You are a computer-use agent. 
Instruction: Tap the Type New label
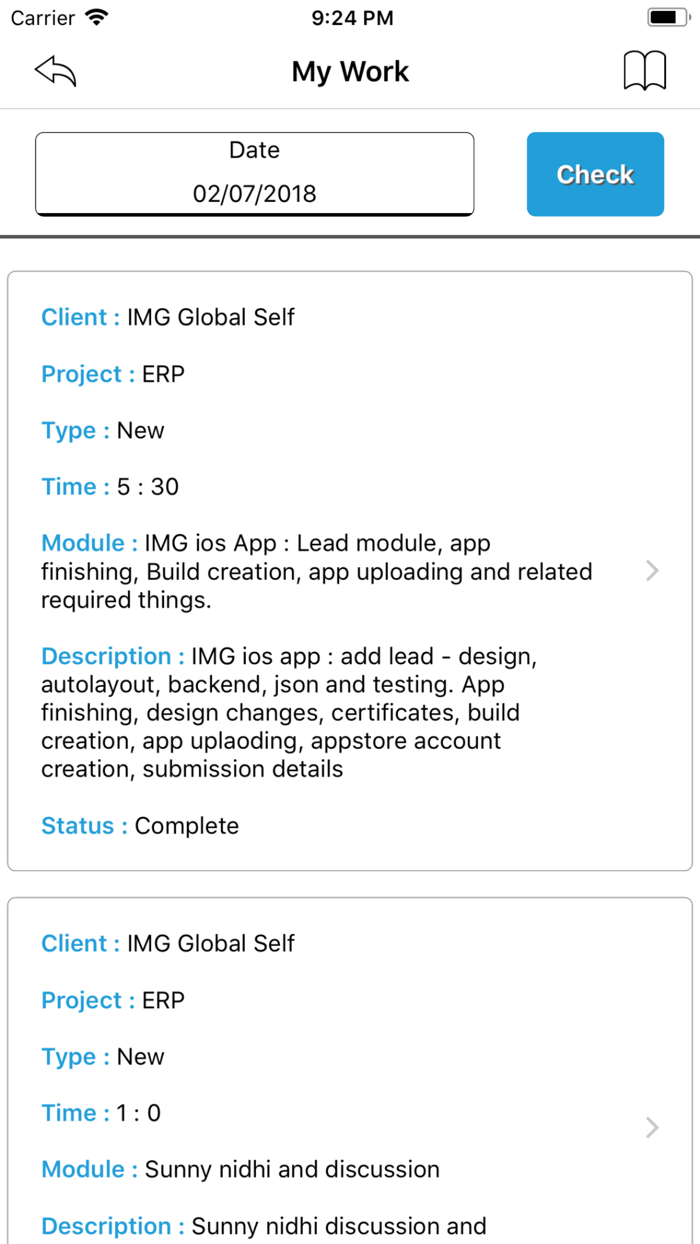tap(102, 430)
